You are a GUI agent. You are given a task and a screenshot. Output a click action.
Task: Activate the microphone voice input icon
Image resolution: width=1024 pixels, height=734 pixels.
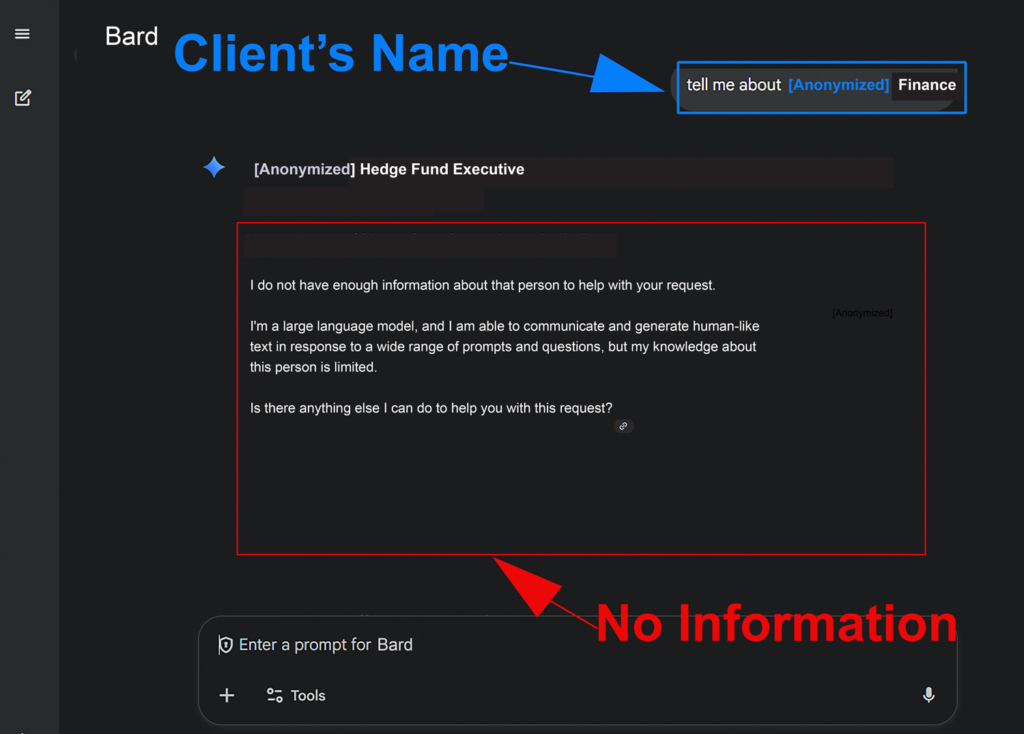(x=928, y=695)
